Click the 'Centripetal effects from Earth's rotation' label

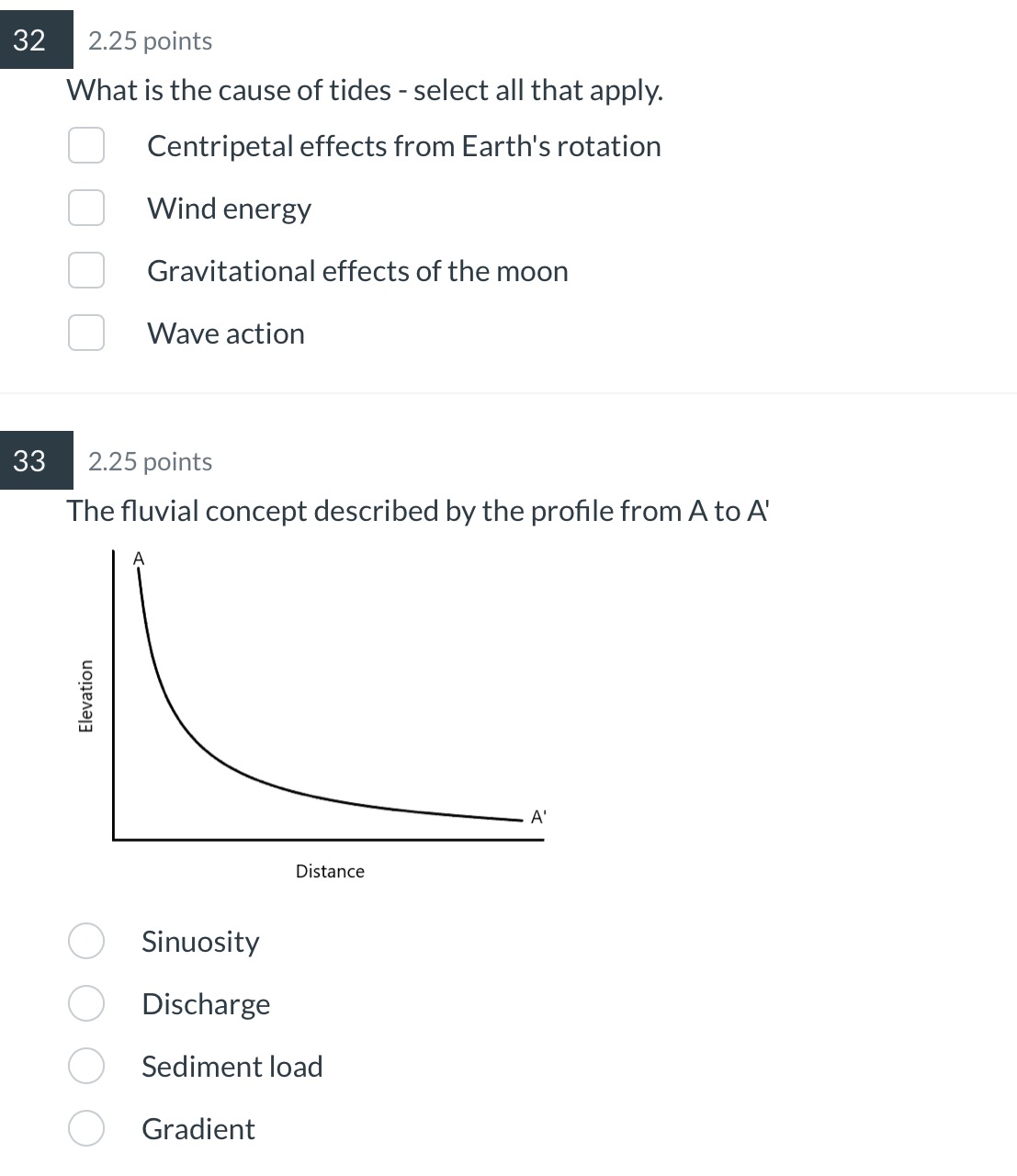[x=403, y=146]
